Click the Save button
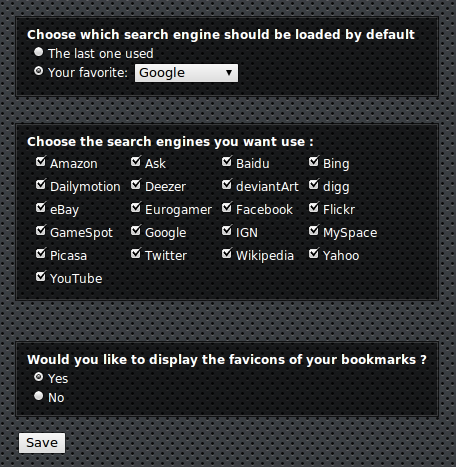This screenshot has width=456, height=467. [x=42, y=443]
